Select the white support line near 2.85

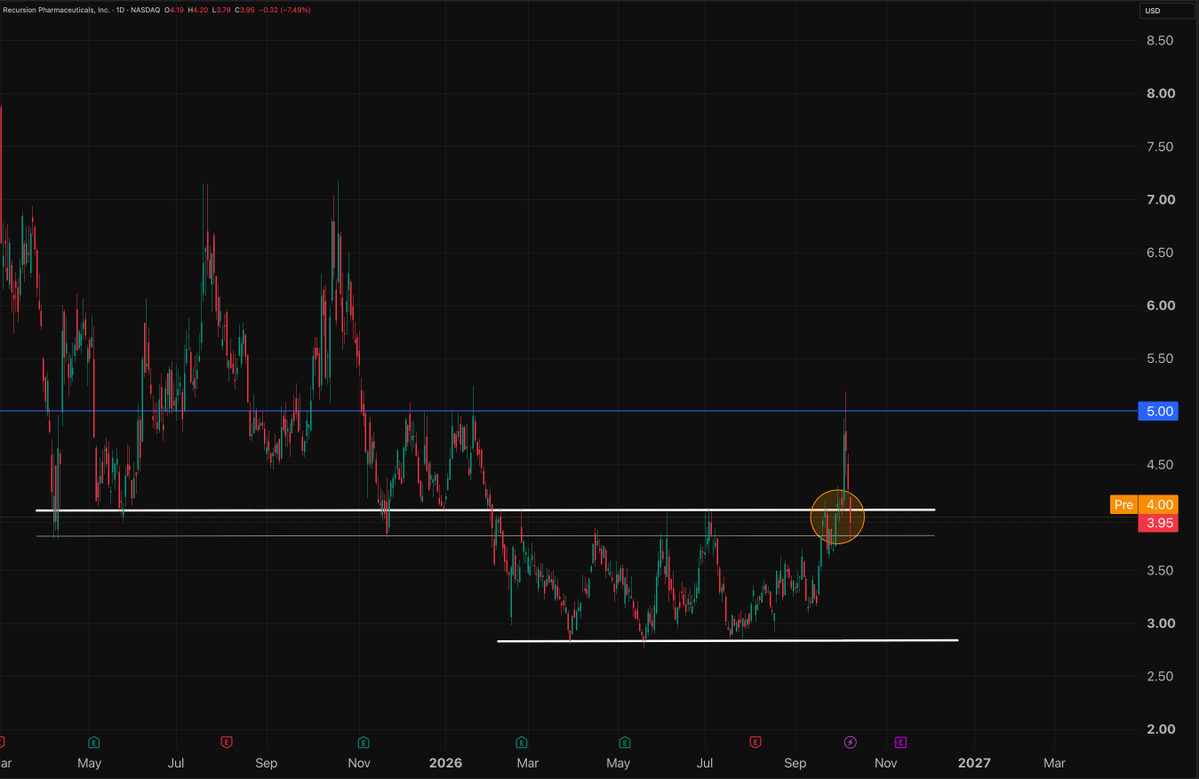point(726,641)
